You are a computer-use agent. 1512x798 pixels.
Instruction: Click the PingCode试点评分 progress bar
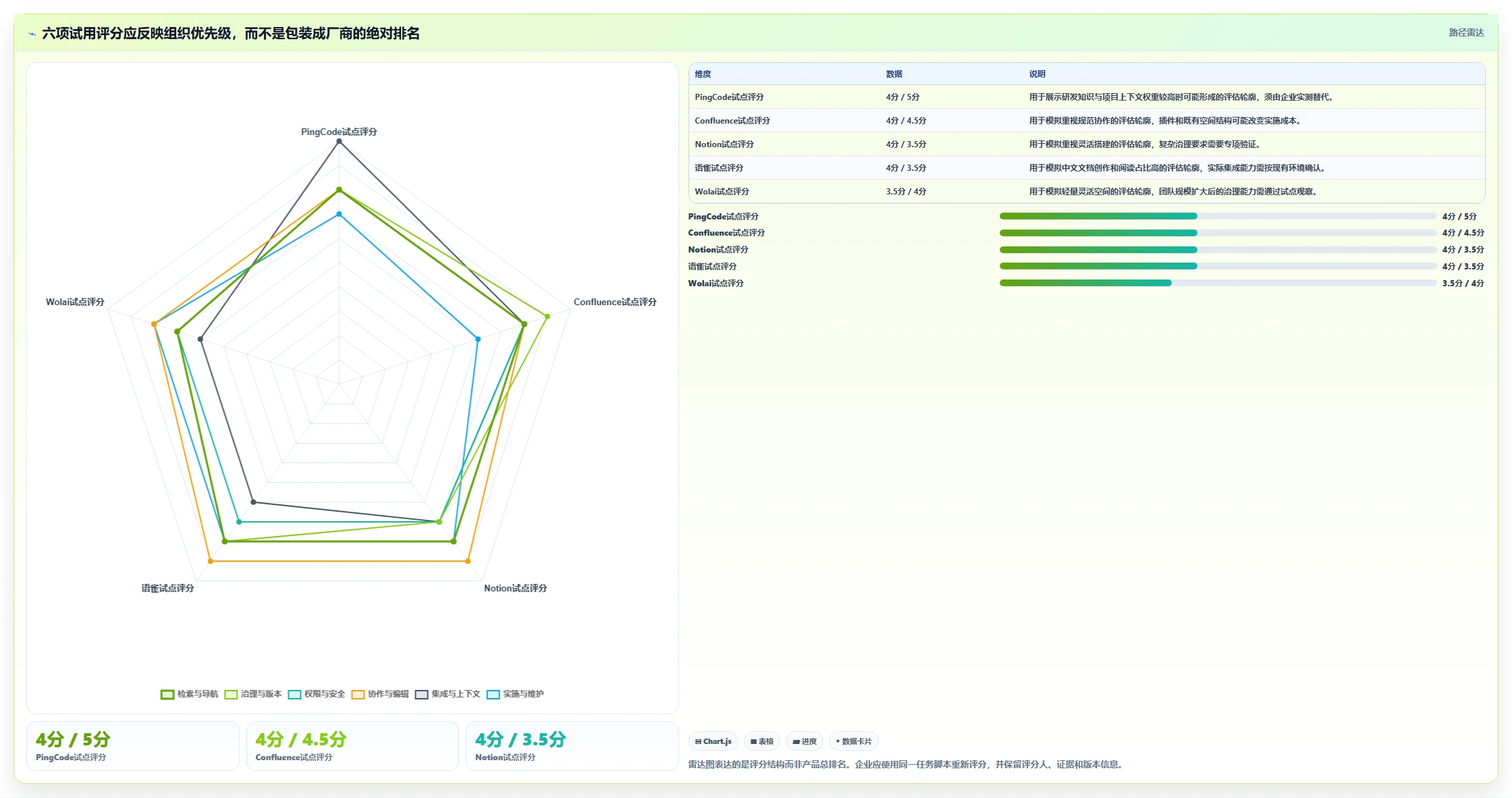coord(1218,216)
